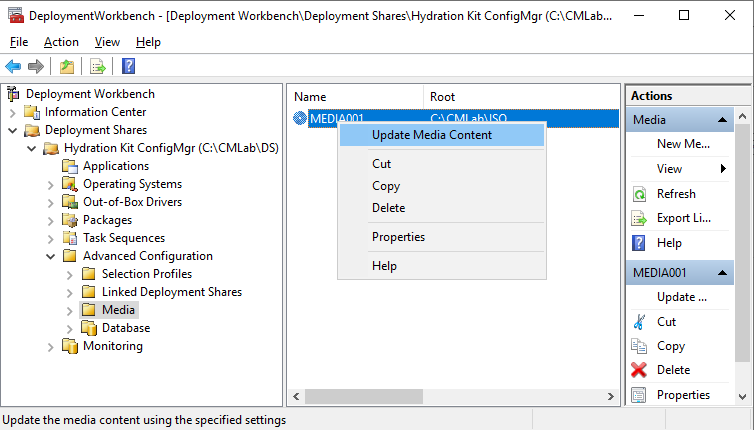Expand the Monitoring node
The image size is (754, 430).
coord(50,347)
